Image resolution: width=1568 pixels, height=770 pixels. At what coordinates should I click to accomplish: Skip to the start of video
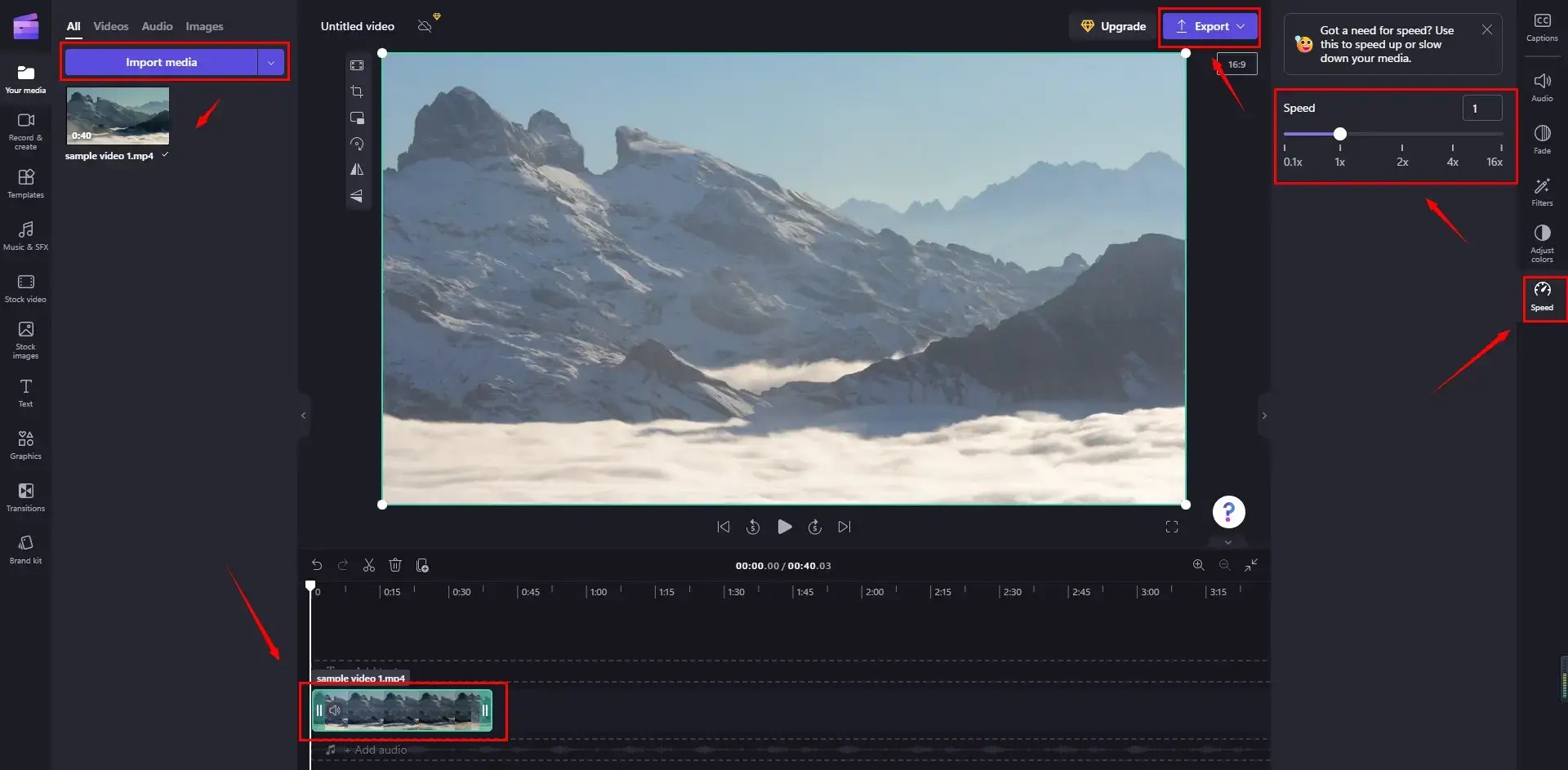coord(723,527)
